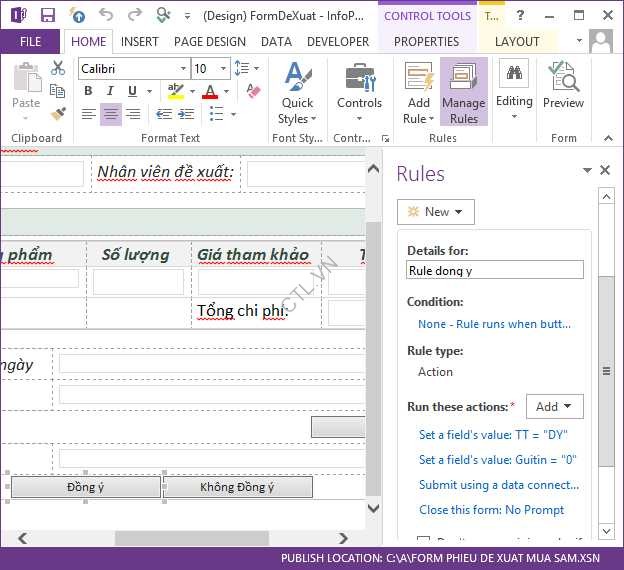
Task: Open the 'Close this form: No Prompt' action
Action: pyautogui.click(x=491, y=510)
